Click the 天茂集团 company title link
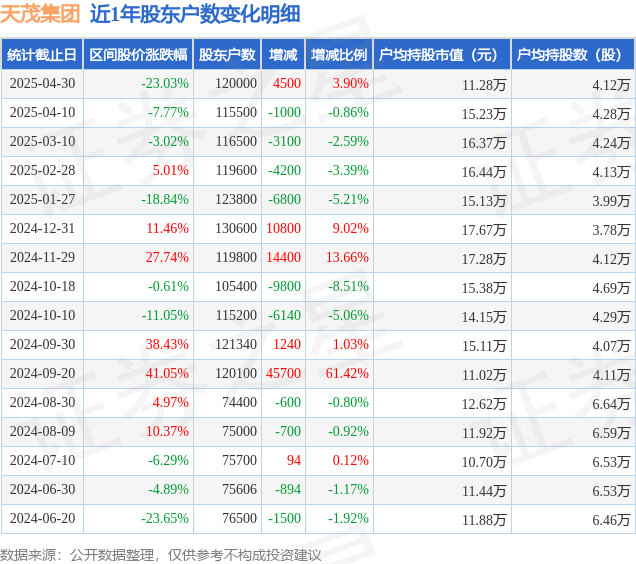Viewport: 636px width, 564px height. coord(40,14)
